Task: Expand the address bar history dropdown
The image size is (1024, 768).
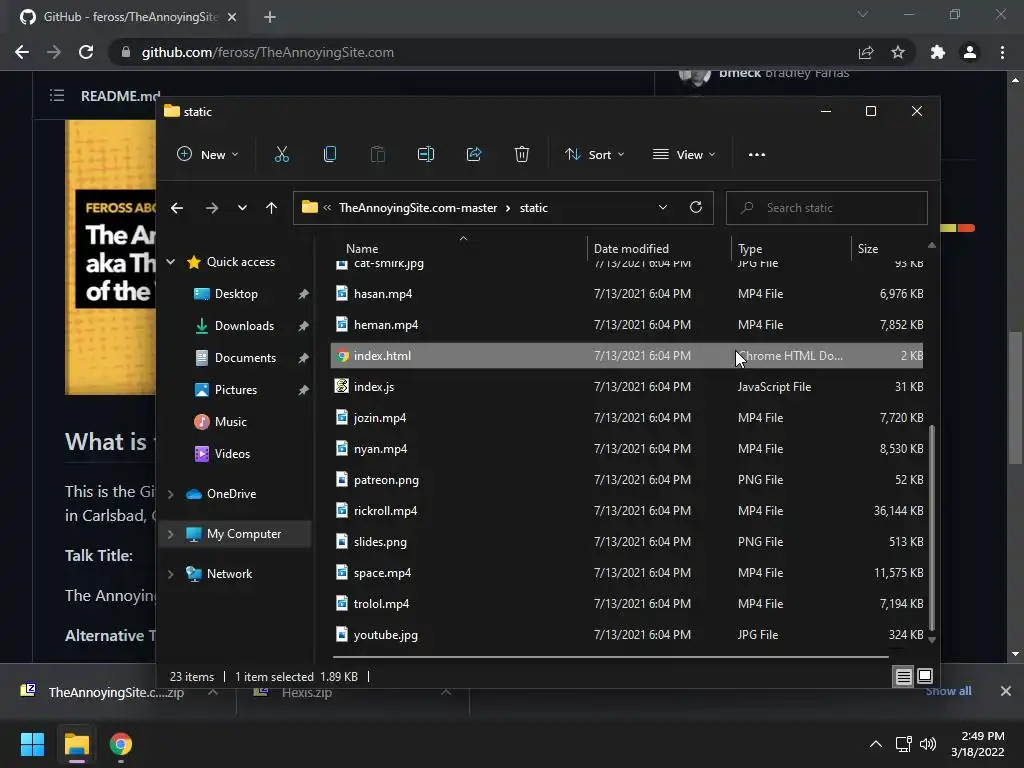Action: point(663,208)
